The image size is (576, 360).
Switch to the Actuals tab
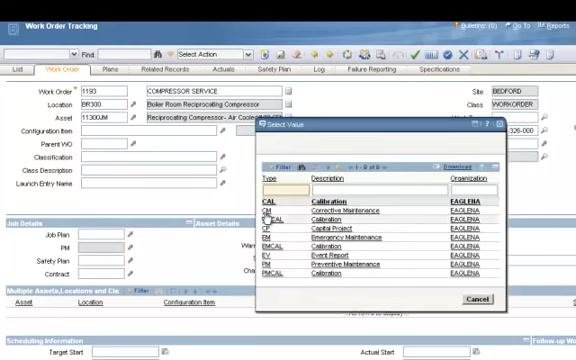pos(223,69)
